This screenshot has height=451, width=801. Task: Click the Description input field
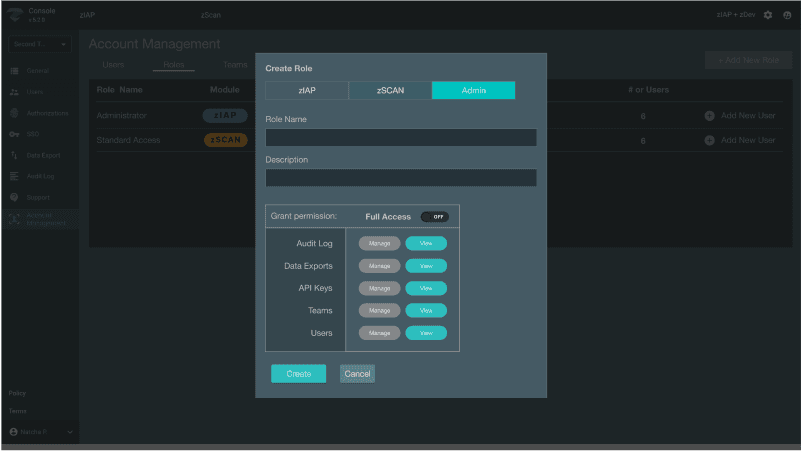click(x=400, y=178)
